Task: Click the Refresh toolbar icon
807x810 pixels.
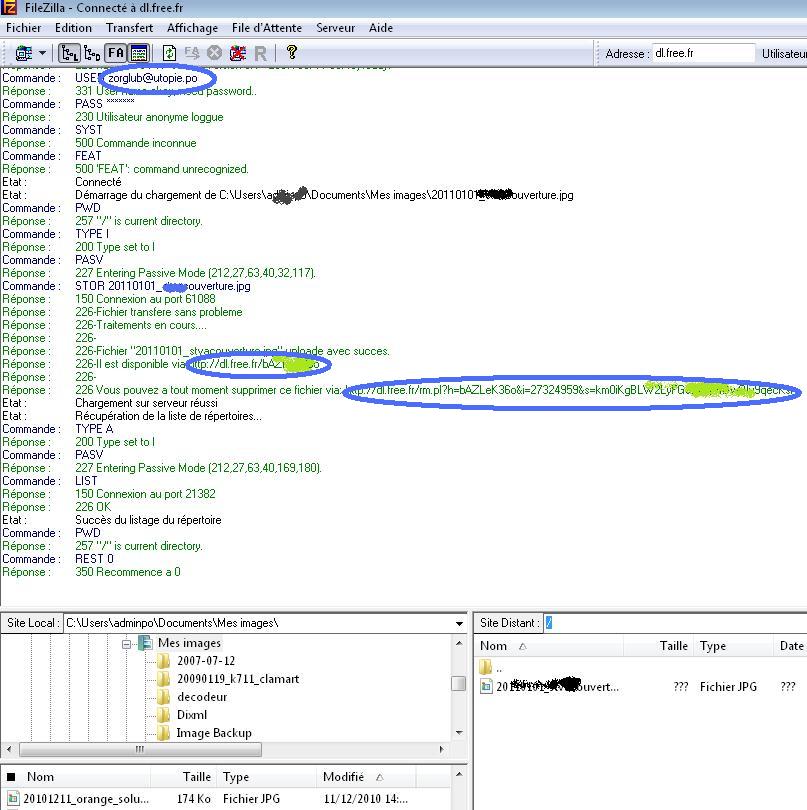Action: click(x=169, y=53)
